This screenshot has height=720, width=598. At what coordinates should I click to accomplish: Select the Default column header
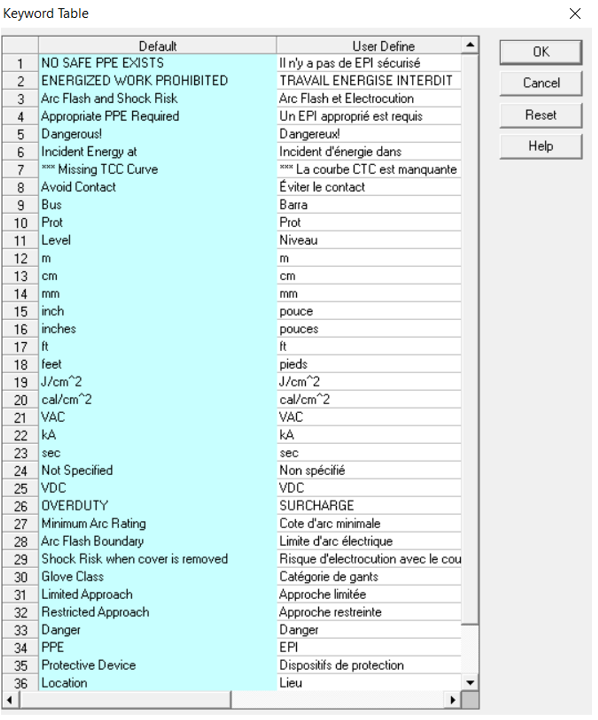[x=158, y=46]
